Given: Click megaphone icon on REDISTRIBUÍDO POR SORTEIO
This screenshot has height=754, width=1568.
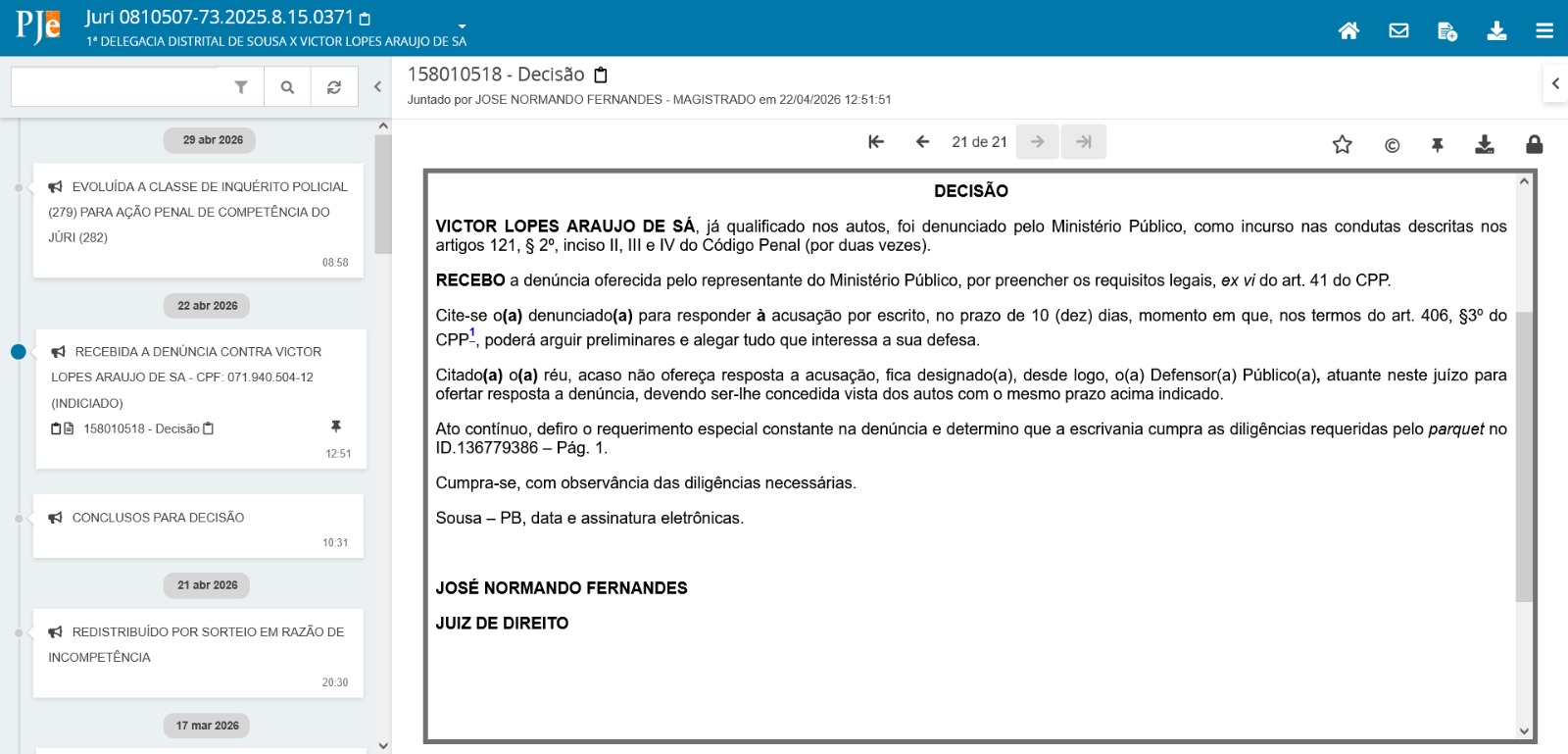Looking at the screenshot, I should pos(56,632).
